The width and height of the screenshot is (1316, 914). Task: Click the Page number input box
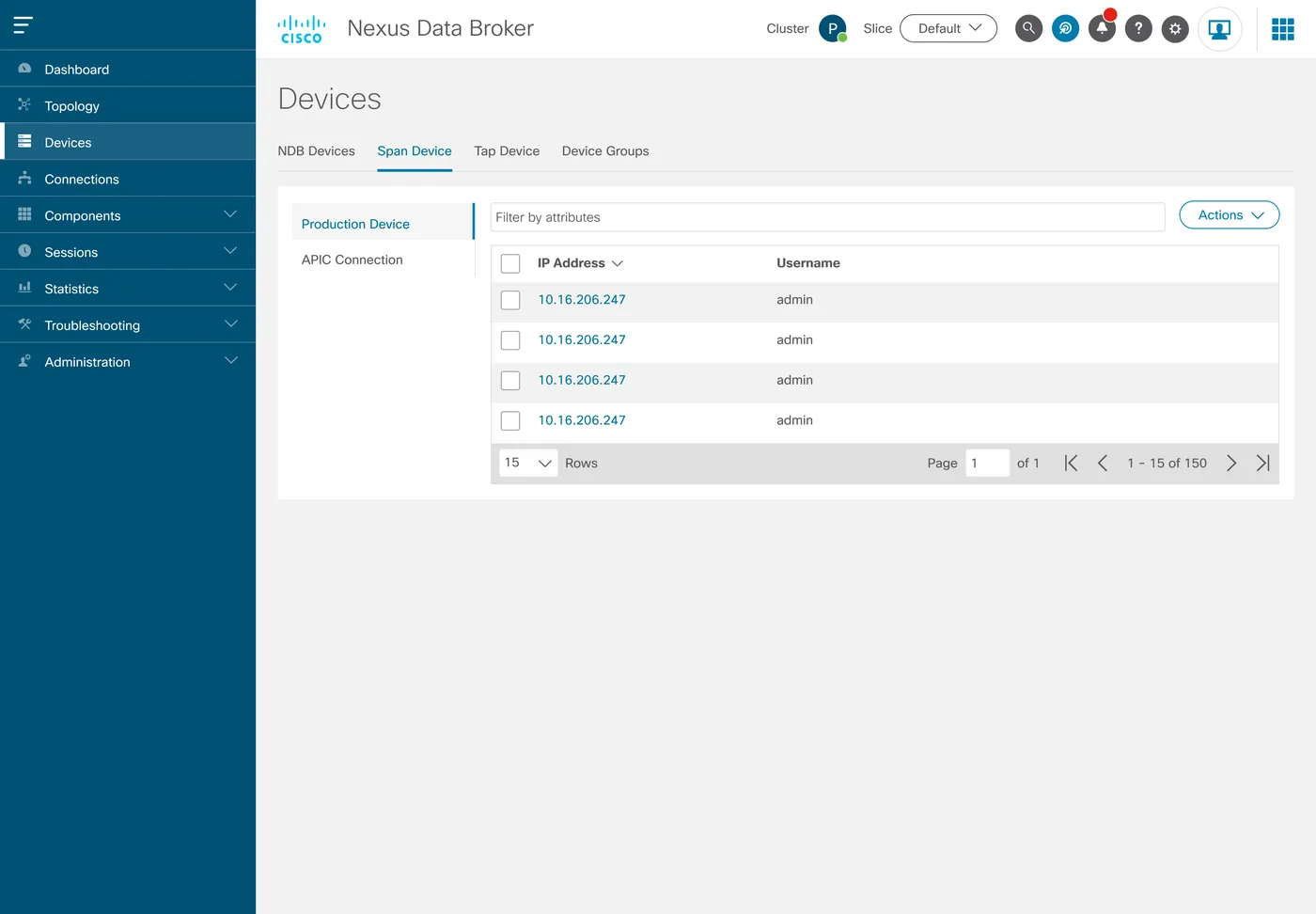point(987,463)
